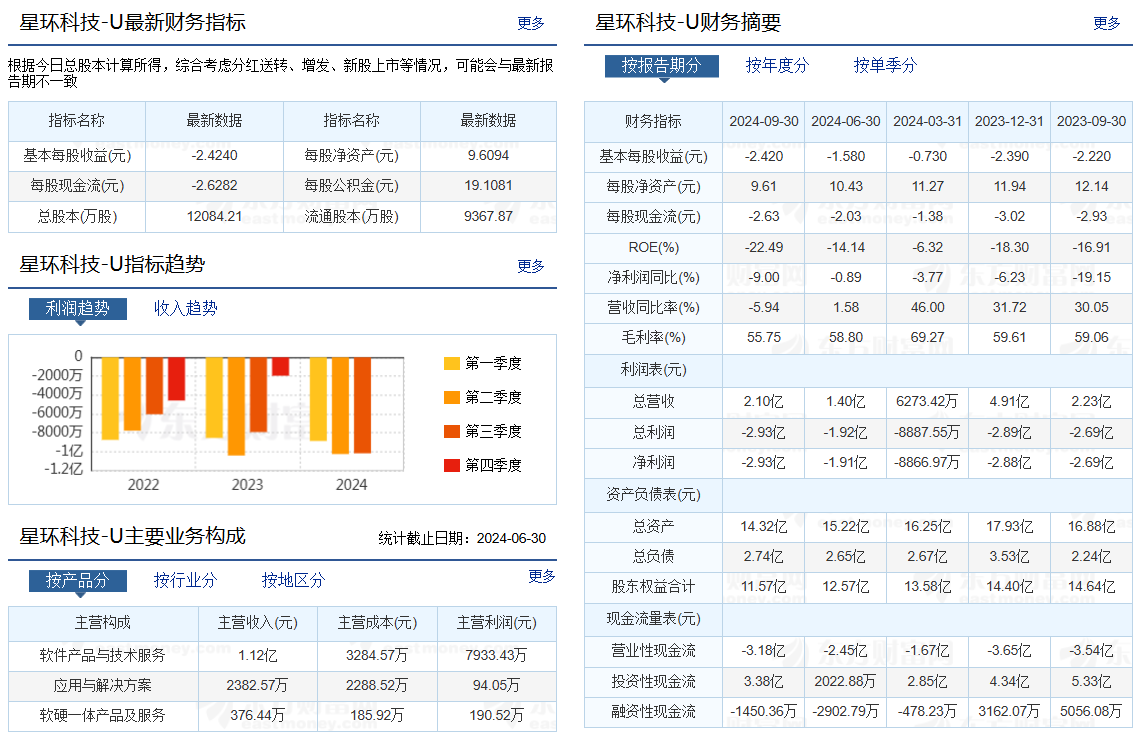Select the 利润趋势 tab

click(x=78, y=309)
